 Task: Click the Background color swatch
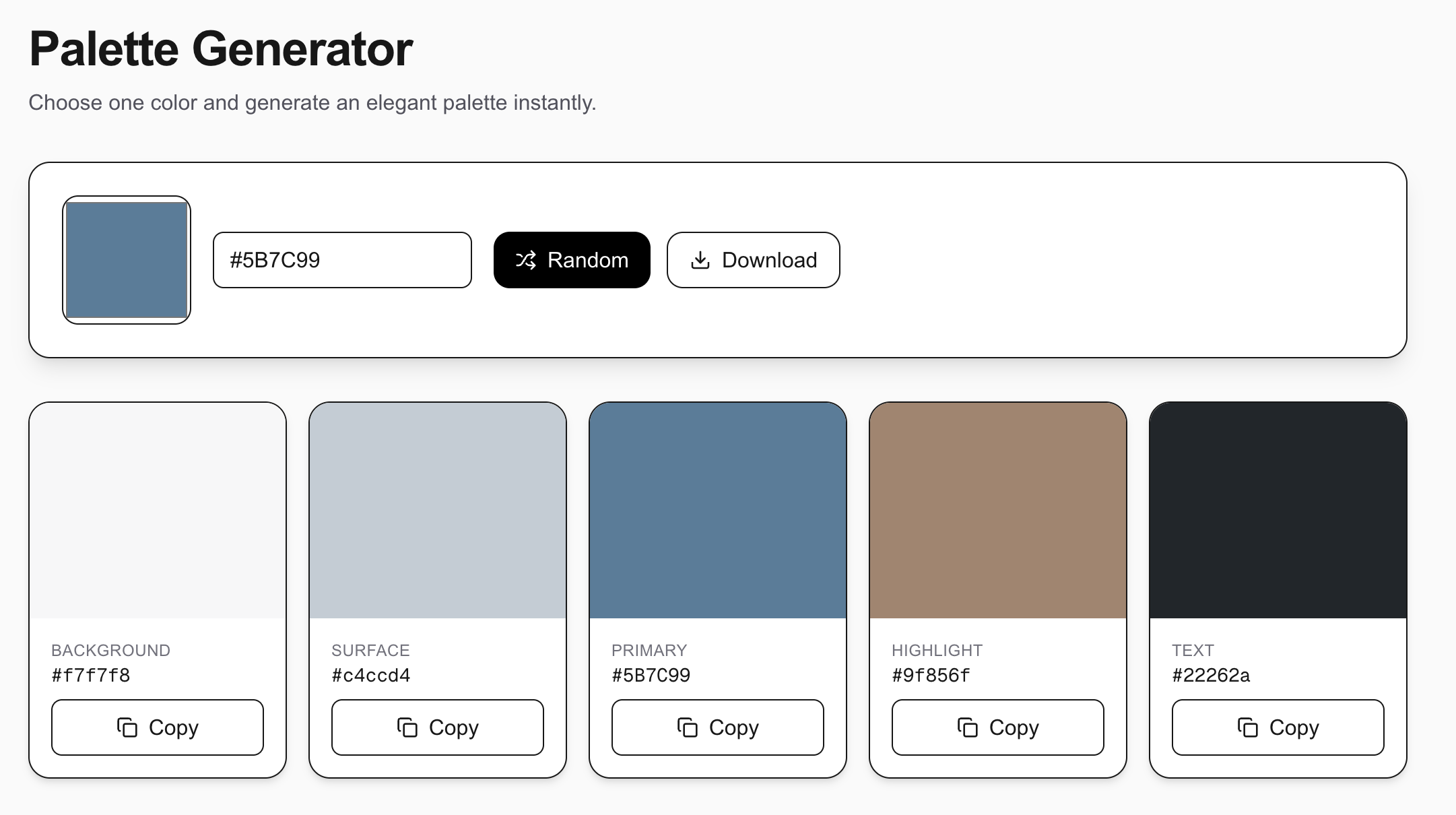(158, 511)
